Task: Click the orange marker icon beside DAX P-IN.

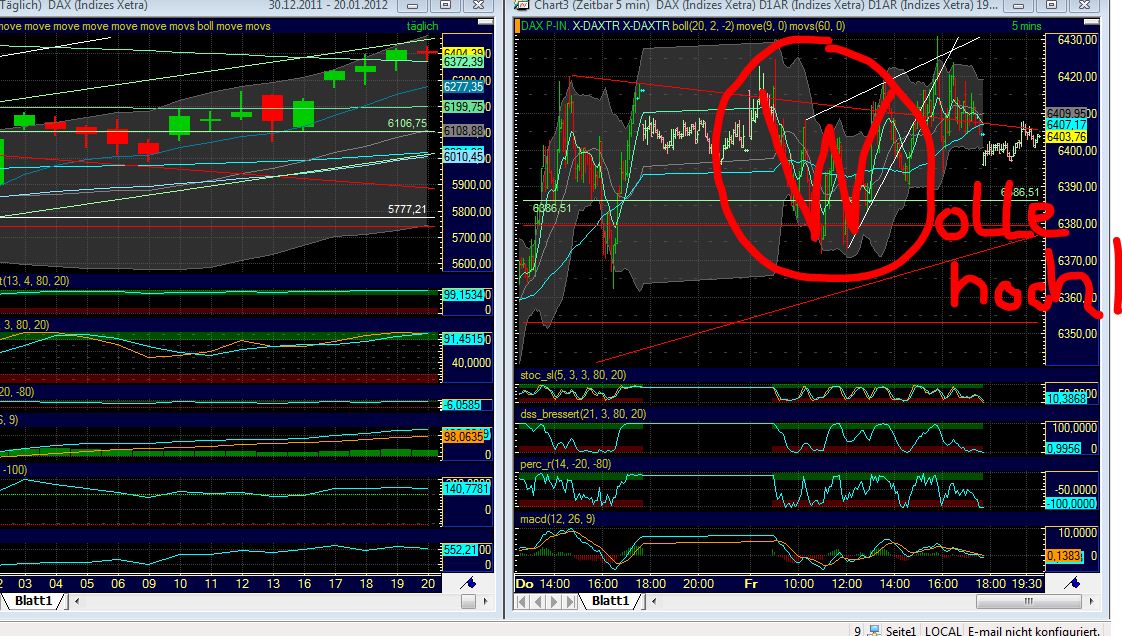Action: pos(516,24)
